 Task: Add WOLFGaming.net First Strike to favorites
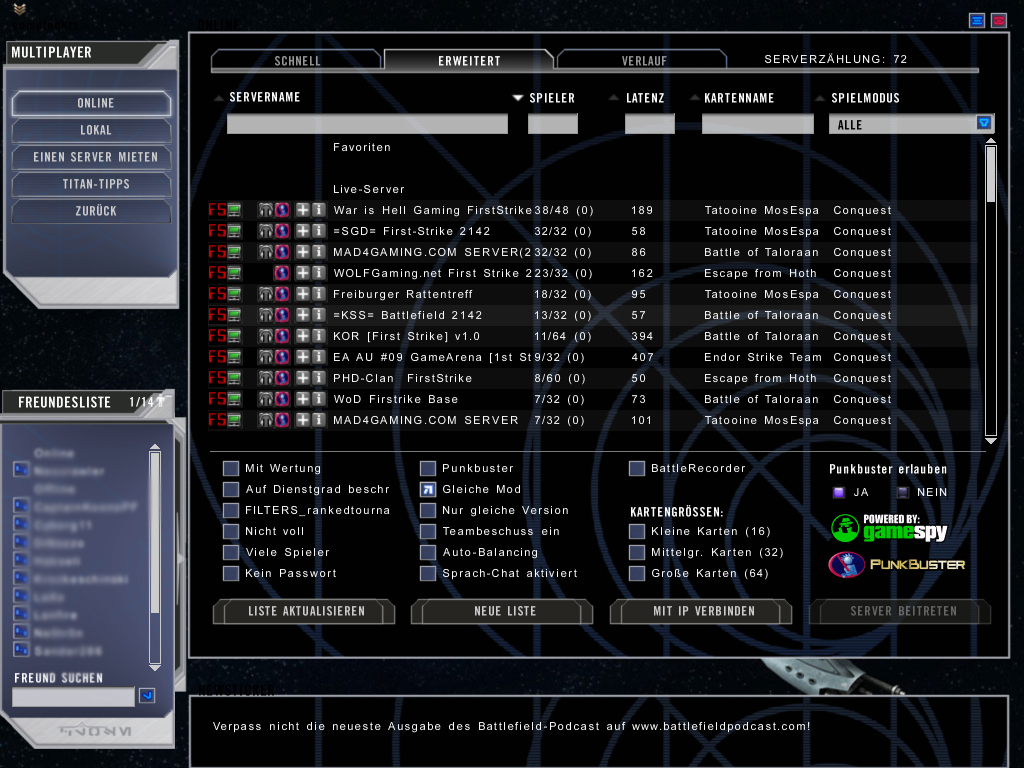[303, 273]
